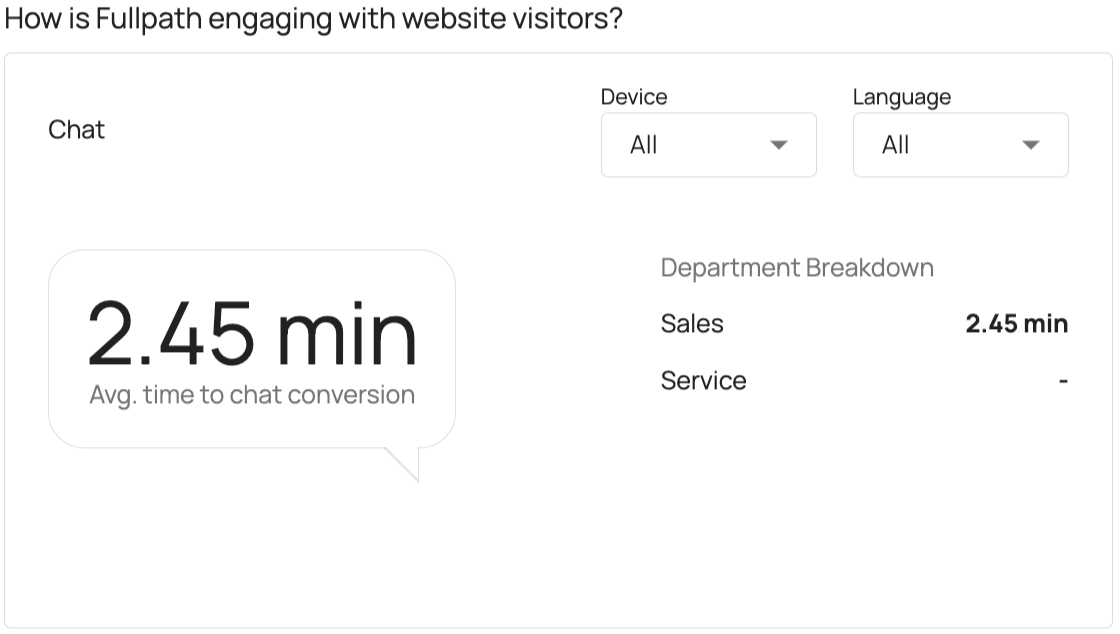This screenshot has height=634, width=1120.
Task: Click the Service dash value
Action: coord(1063,381)
